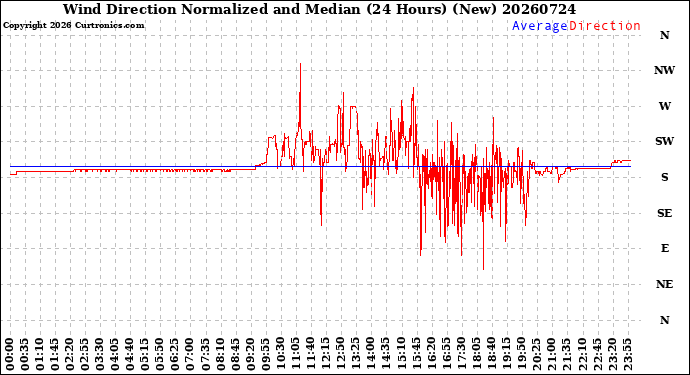This screenshot has height=375, width=690.
Task: Click the 19:15 time axis label
Action: click(x=506, y=354)
